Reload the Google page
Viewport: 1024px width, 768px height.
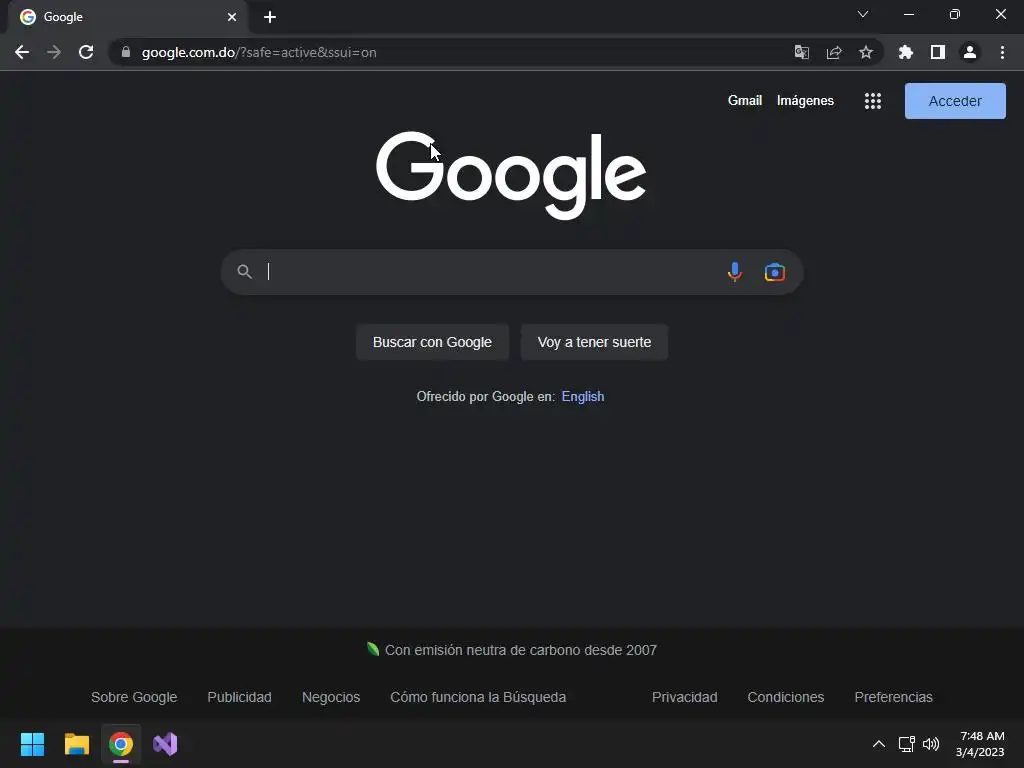[86, 52]
